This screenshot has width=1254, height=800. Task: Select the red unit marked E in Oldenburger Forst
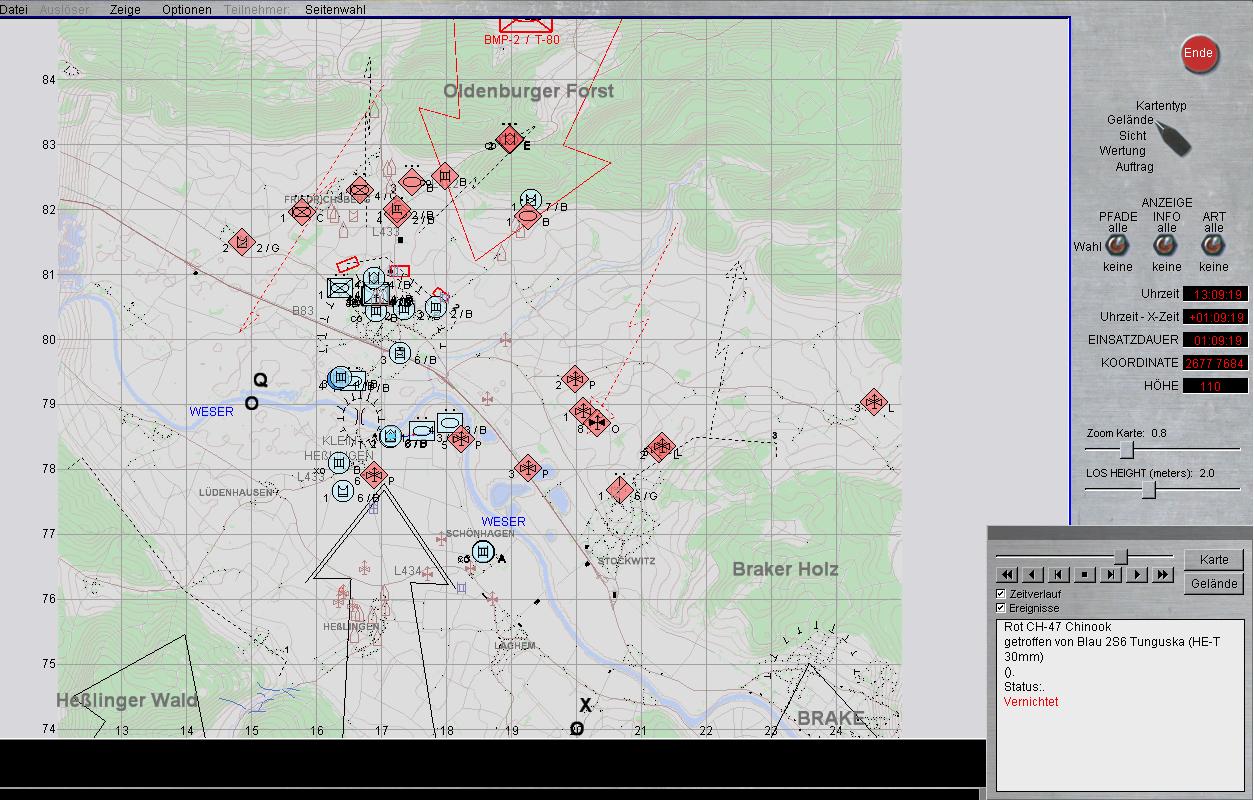pyautogui.click(x=510, y=140)
